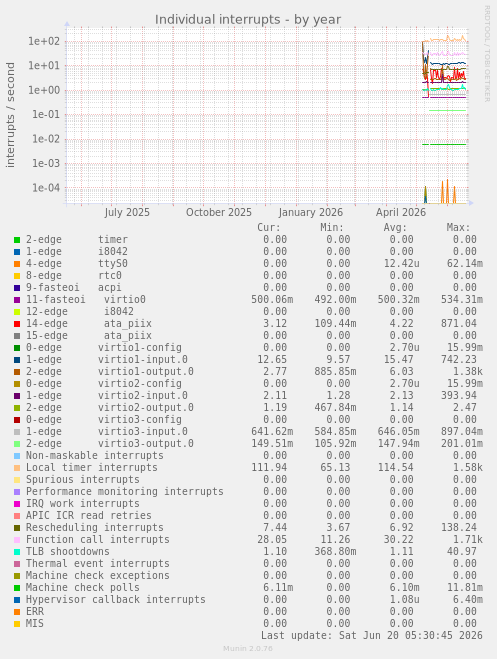Click the swatch beside Machine check polls
Screen dimensions: 497x659
tap(17, 588)
